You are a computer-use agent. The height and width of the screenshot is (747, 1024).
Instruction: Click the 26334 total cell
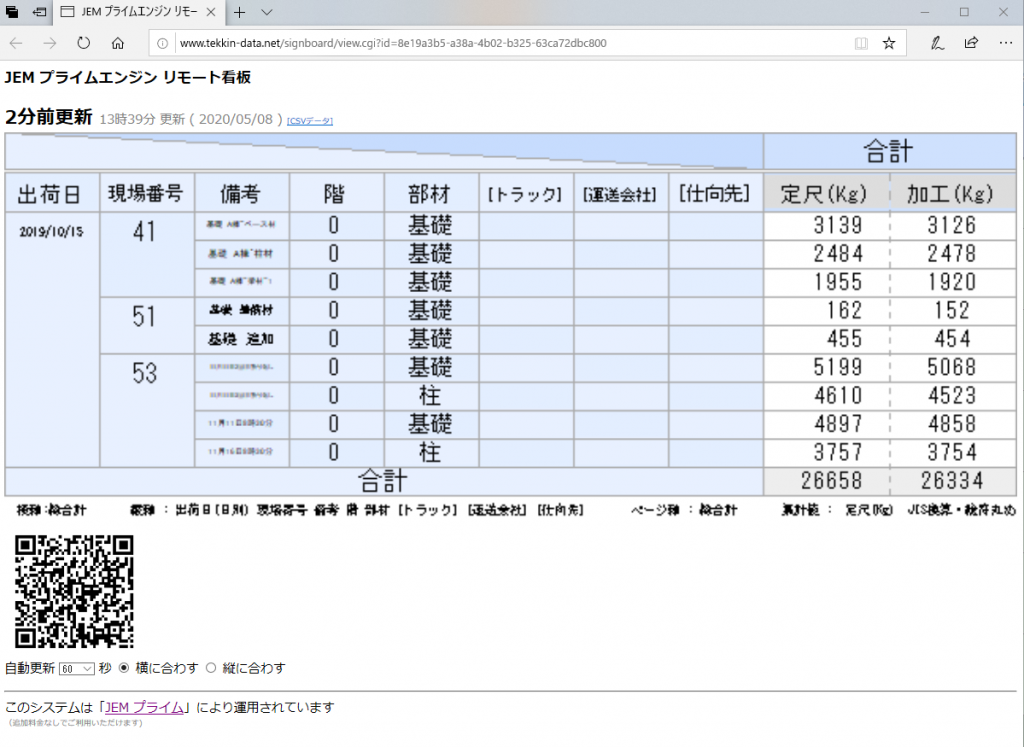tap(953, 482)
